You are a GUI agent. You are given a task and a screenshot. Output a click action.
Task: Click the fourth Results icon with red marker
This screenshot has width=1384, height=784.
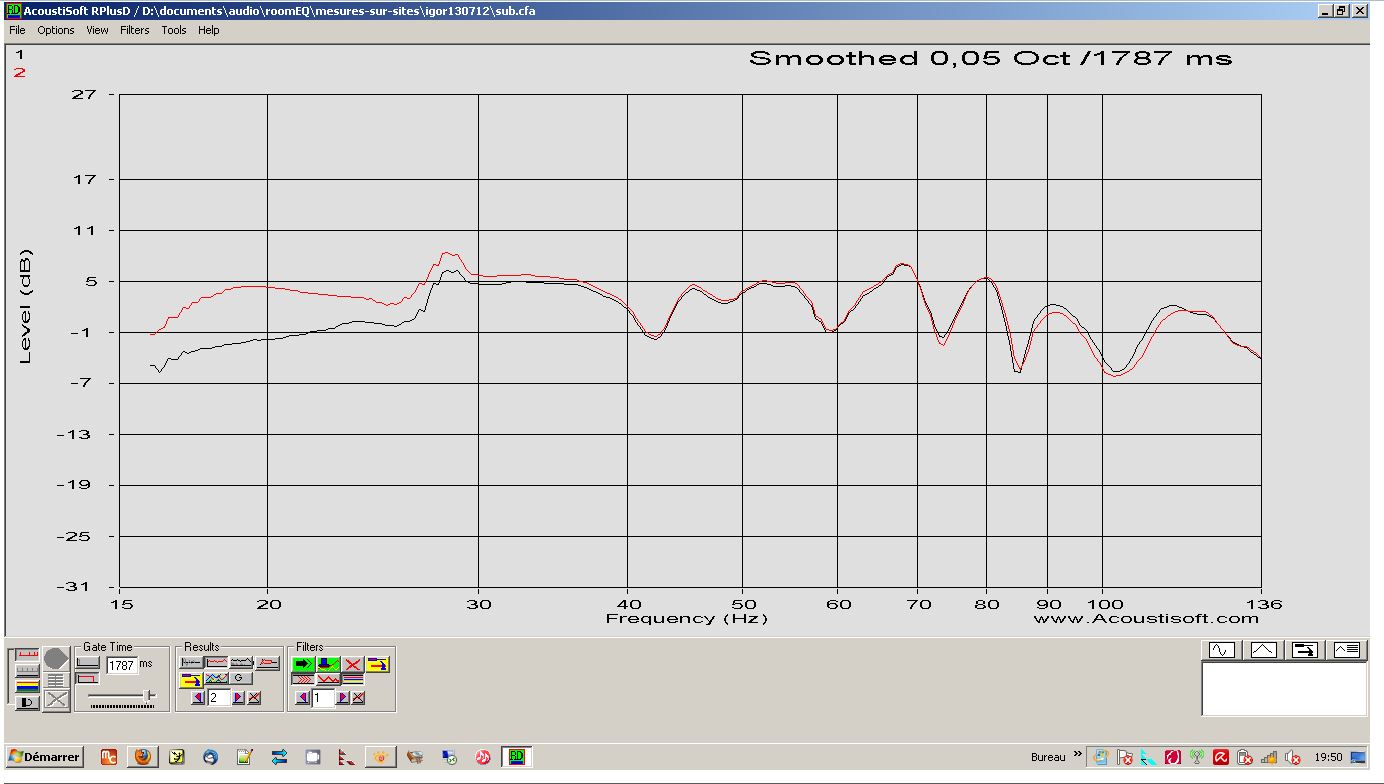pos(267,662)
